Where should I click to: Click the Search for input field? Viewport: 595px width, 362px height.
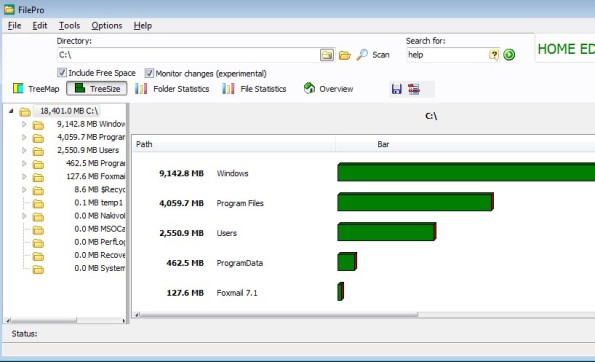click(447, 55)
